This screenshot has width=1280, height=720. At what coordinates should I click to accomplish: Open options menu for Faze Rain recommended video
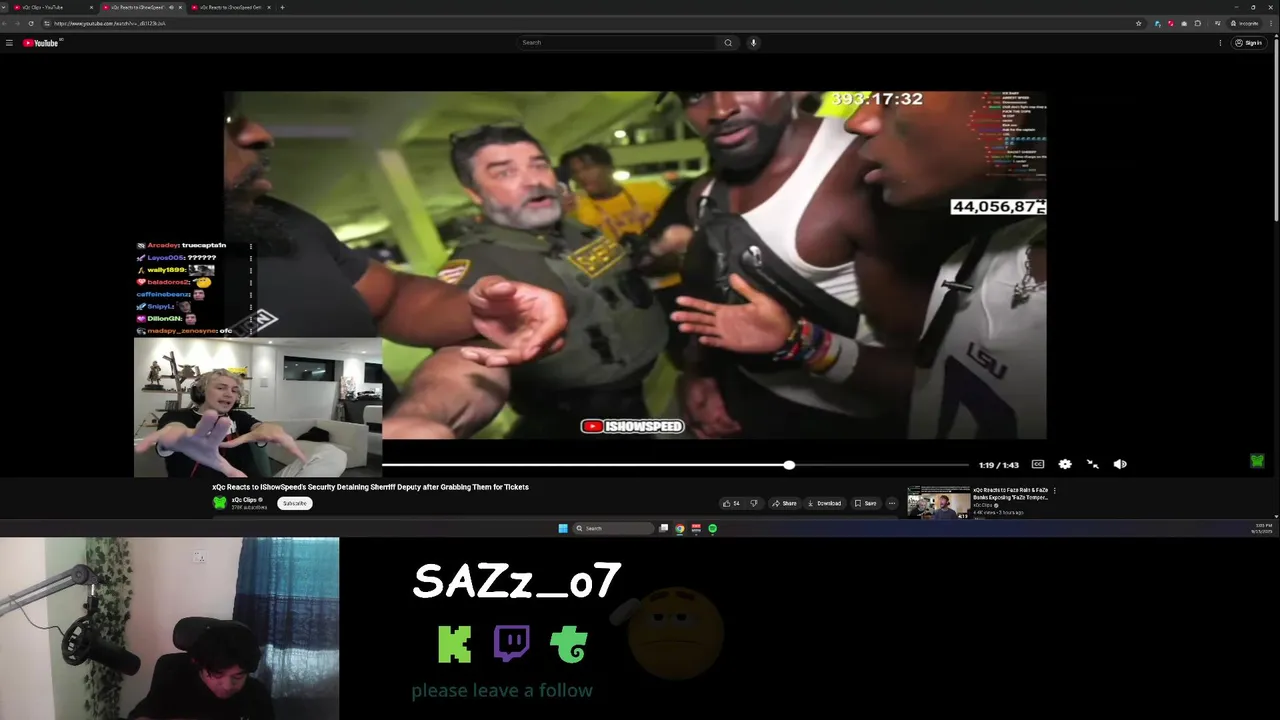pyautogui.click(x=1054, y=491)
